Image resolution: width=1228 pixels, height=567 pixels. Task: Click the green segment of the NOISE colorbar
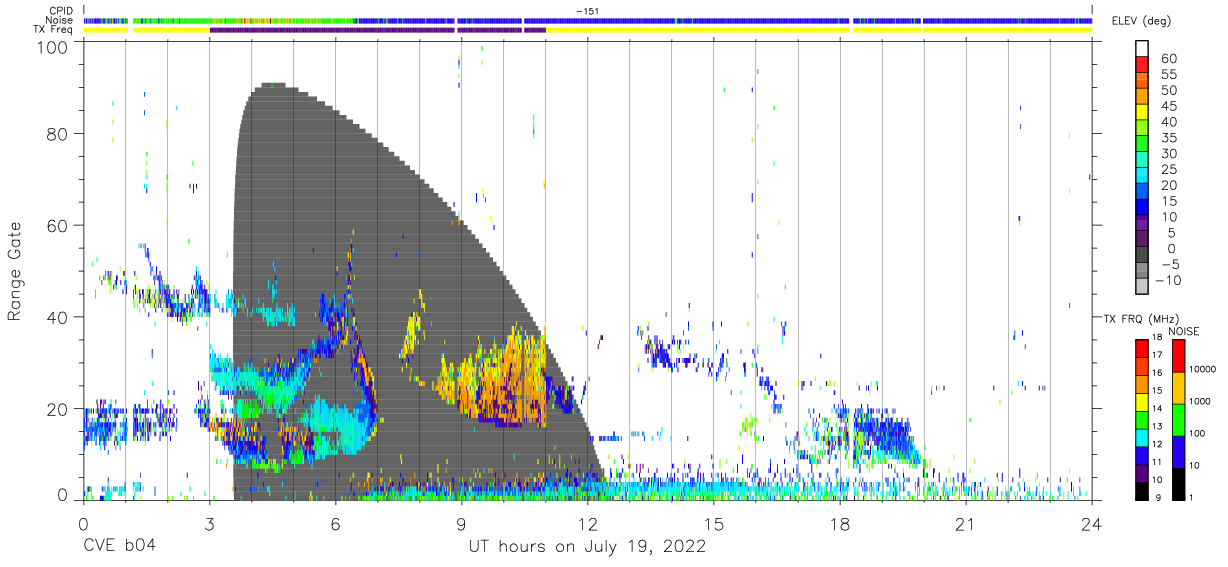click(x=1178, y=420)
